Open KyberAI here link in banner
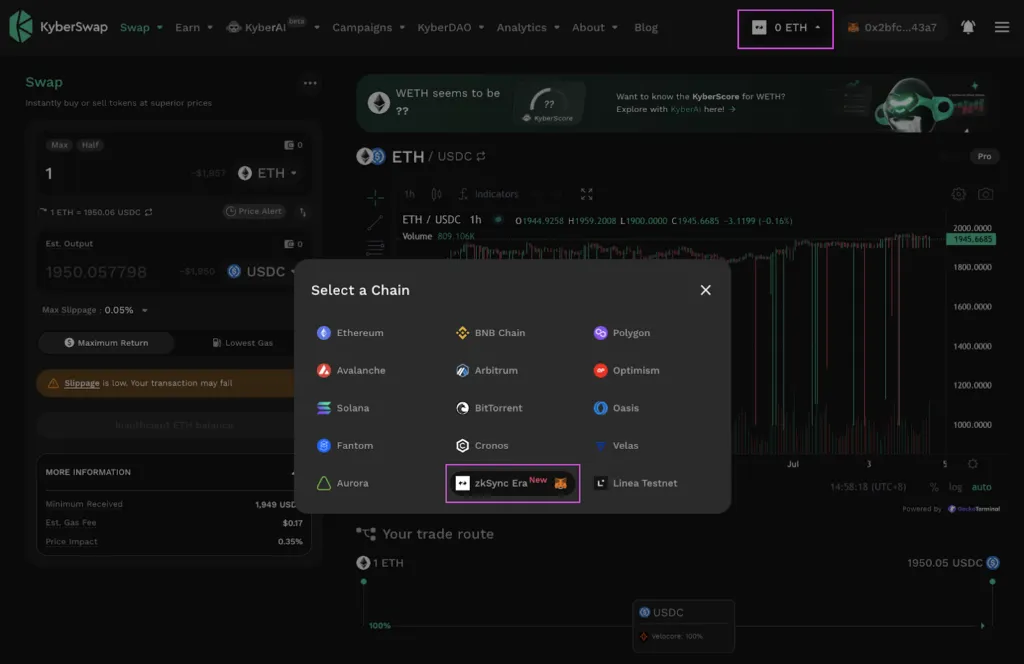The width and height of the screenshot is (1024, 664). click(x=686, y=110)
